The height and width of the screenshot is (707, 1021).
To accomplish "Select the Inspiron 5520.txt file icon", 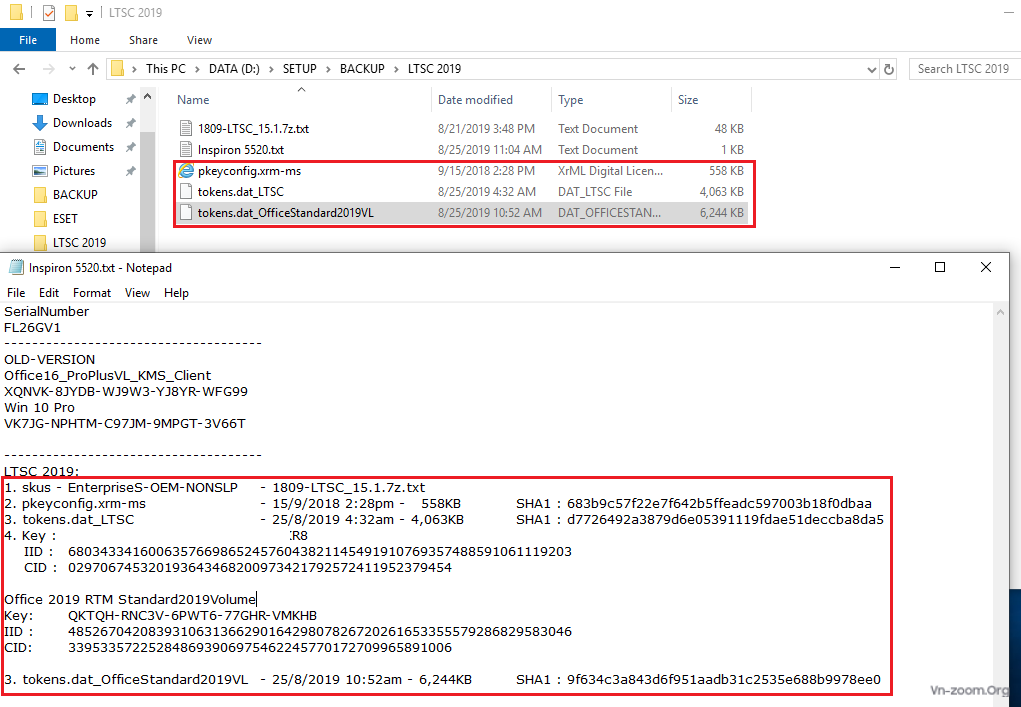I will (x=186, y=150).
